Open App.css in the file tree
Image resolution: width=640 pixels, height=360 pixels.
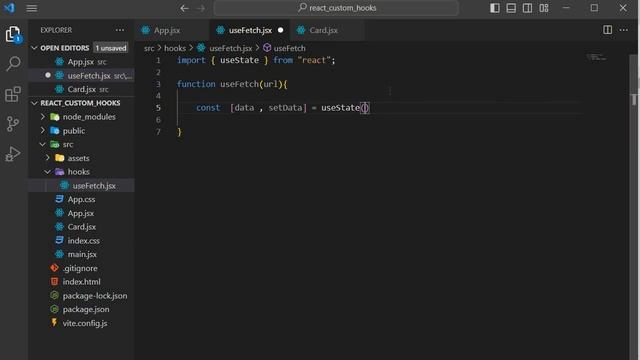[x=81, y=199]
